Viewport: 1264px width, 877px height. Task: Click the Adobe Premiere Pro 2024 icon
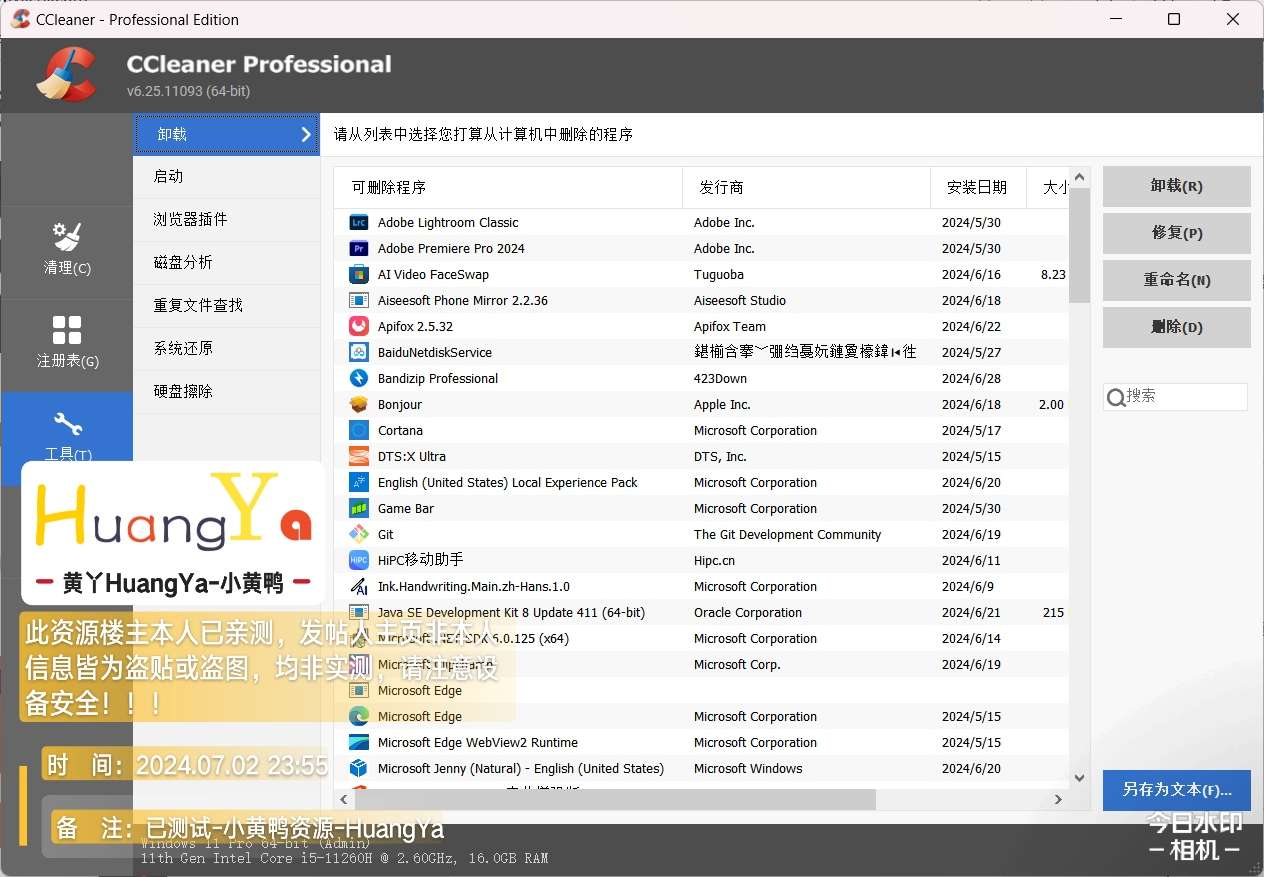(359, 249)
